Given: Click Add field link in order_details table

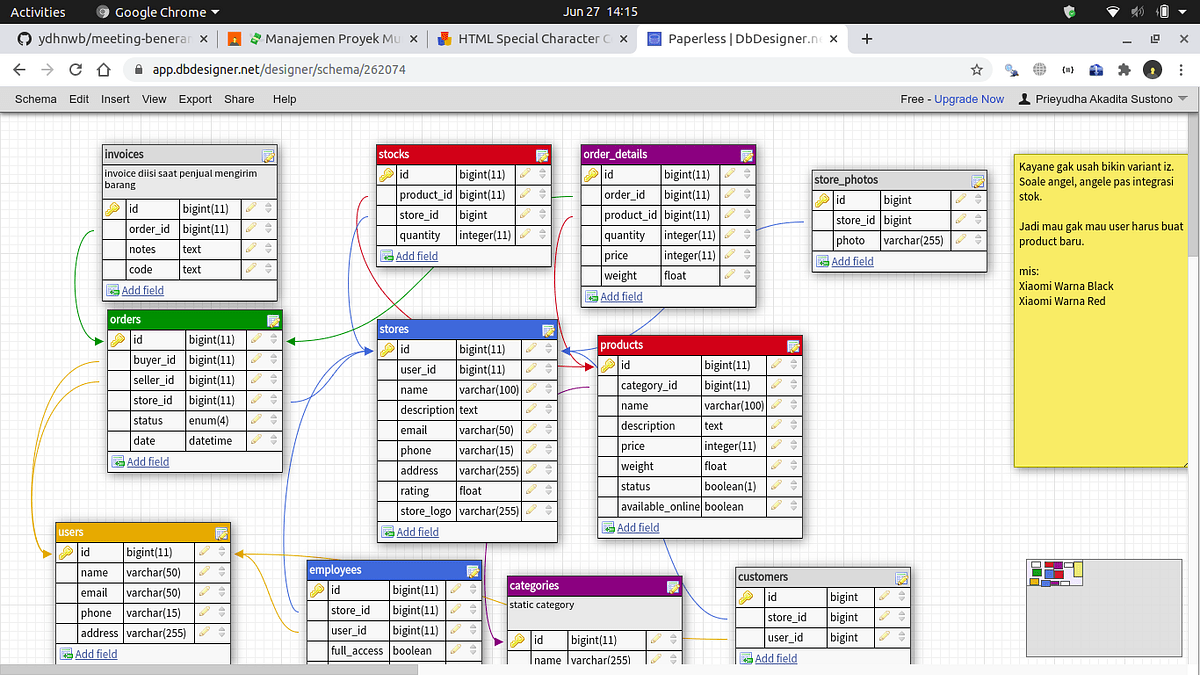Looking at the screenshot, I should (621, 297).
